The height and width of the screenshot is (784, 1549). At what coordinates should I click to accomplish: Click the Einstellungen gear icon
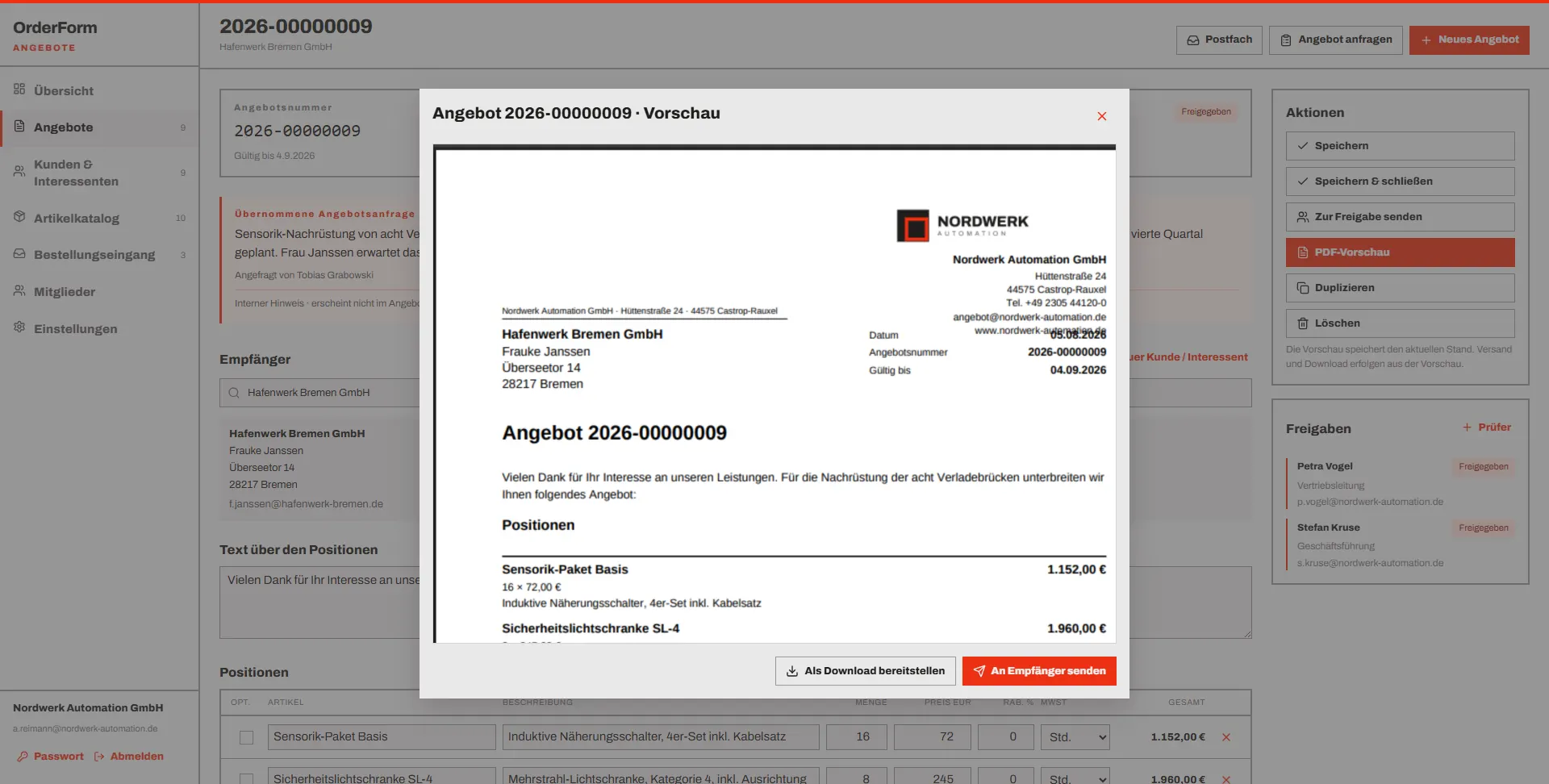click(19, 327)
